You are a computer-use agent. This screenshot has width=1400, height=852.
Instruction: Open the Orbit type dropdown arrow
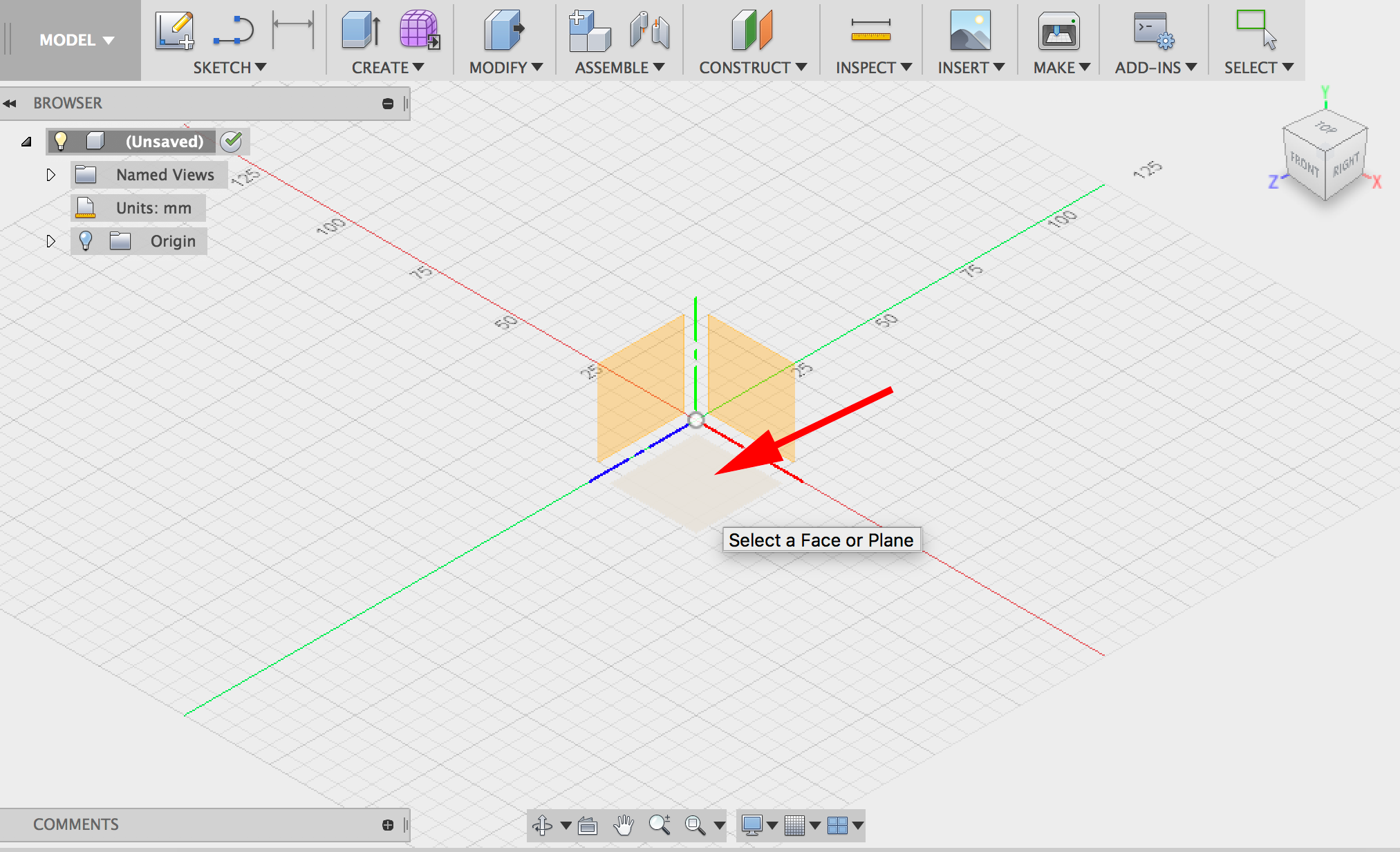(x=566, y=825)
